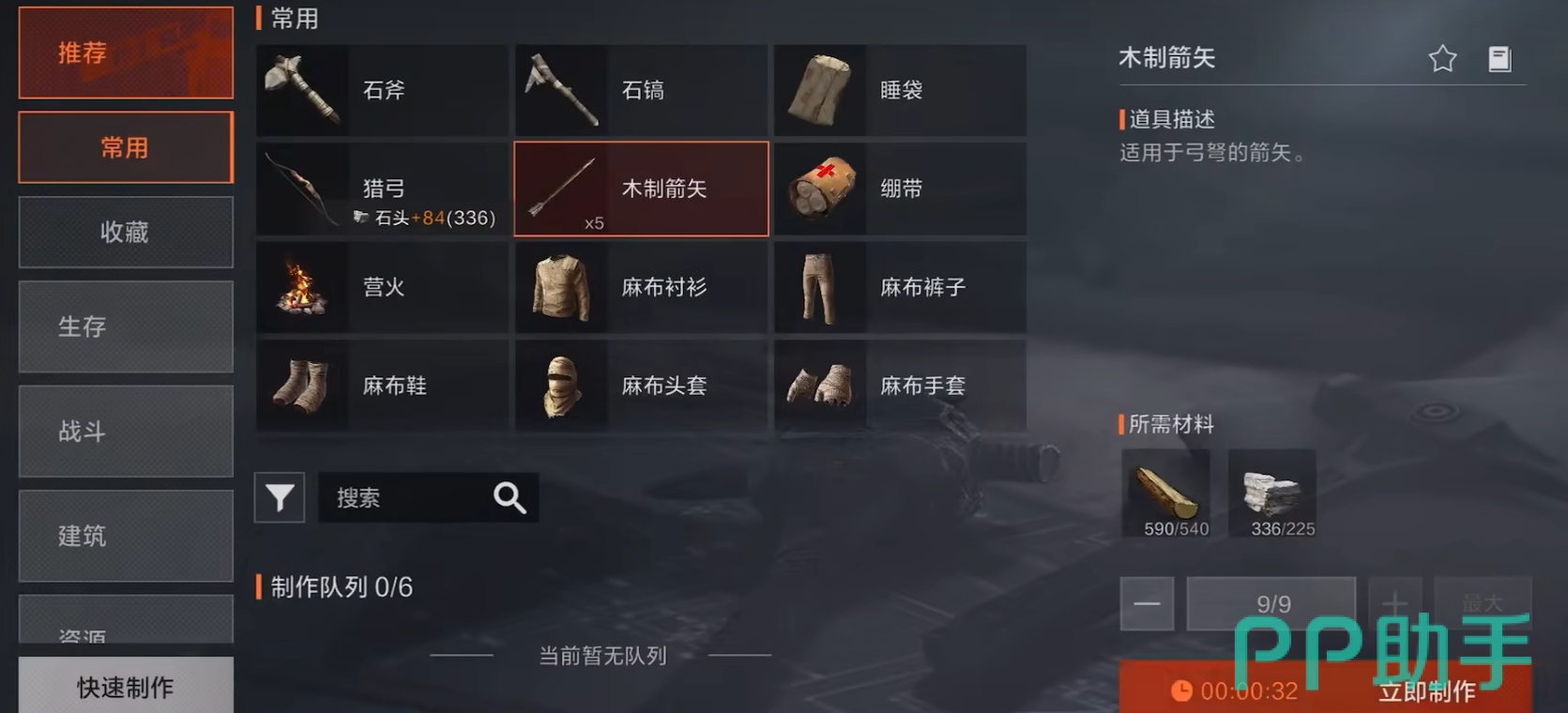This screenshot has width=1568, height=713.
Task: Decrease craft quantity with minus button
Action: (1147, 603)
